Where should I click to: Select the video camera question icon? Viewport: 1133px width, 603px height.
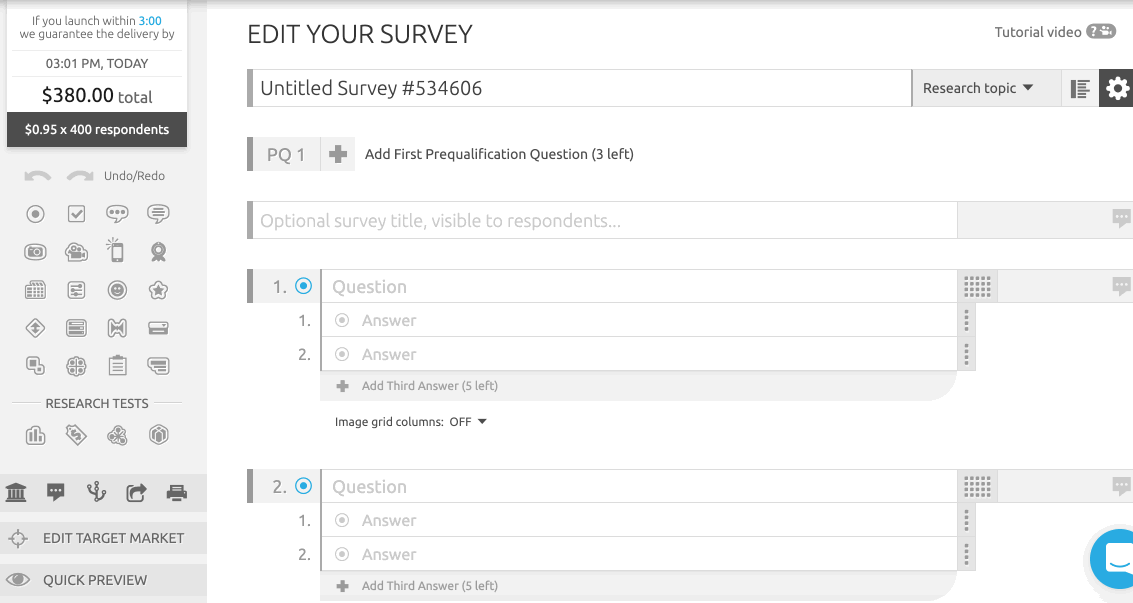pos(76,252)
